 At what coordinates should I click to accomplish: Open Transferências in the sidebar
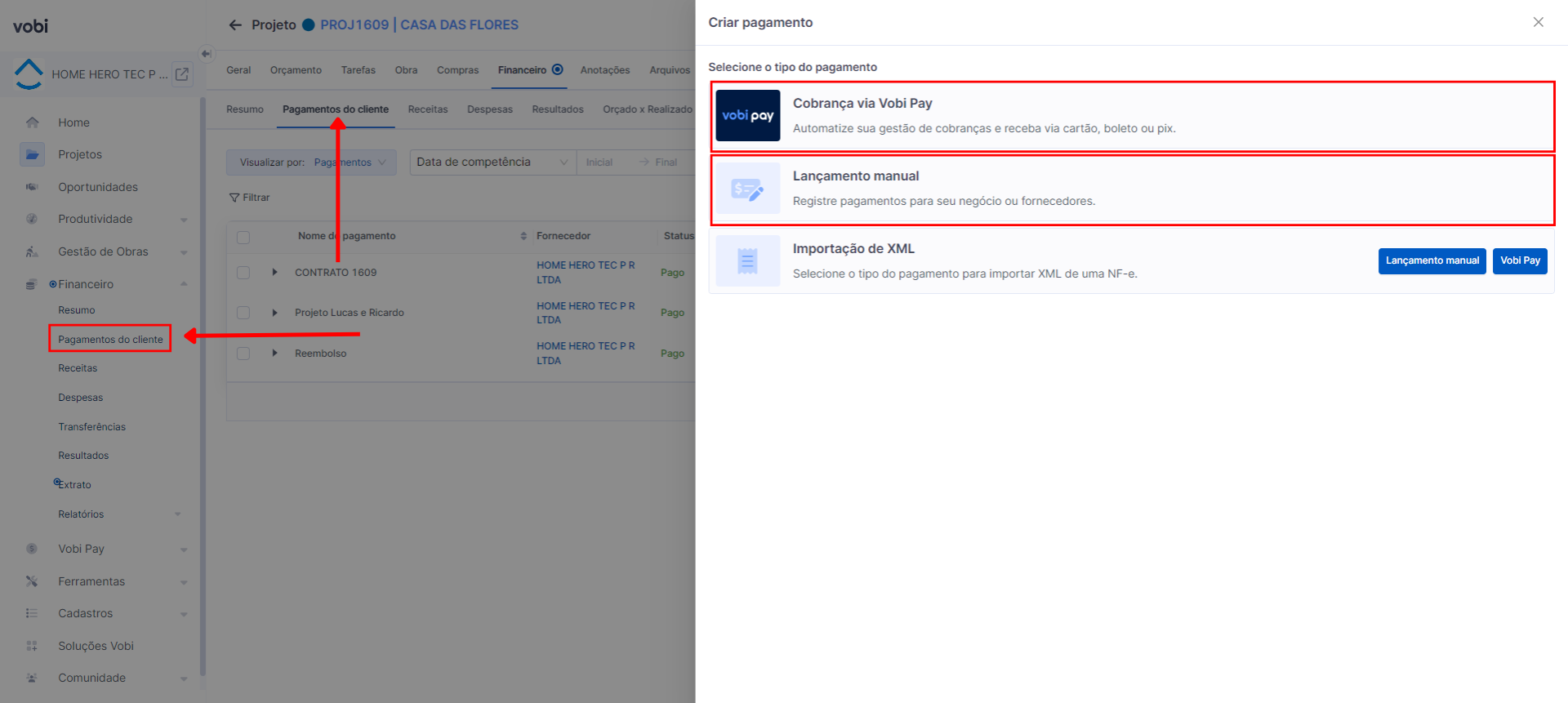[x=91, y=427]
